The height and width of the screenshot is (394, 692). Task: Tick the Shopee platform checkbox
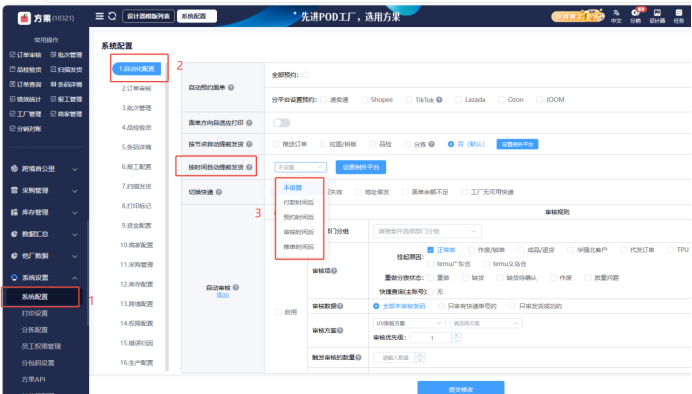[364, 100]
